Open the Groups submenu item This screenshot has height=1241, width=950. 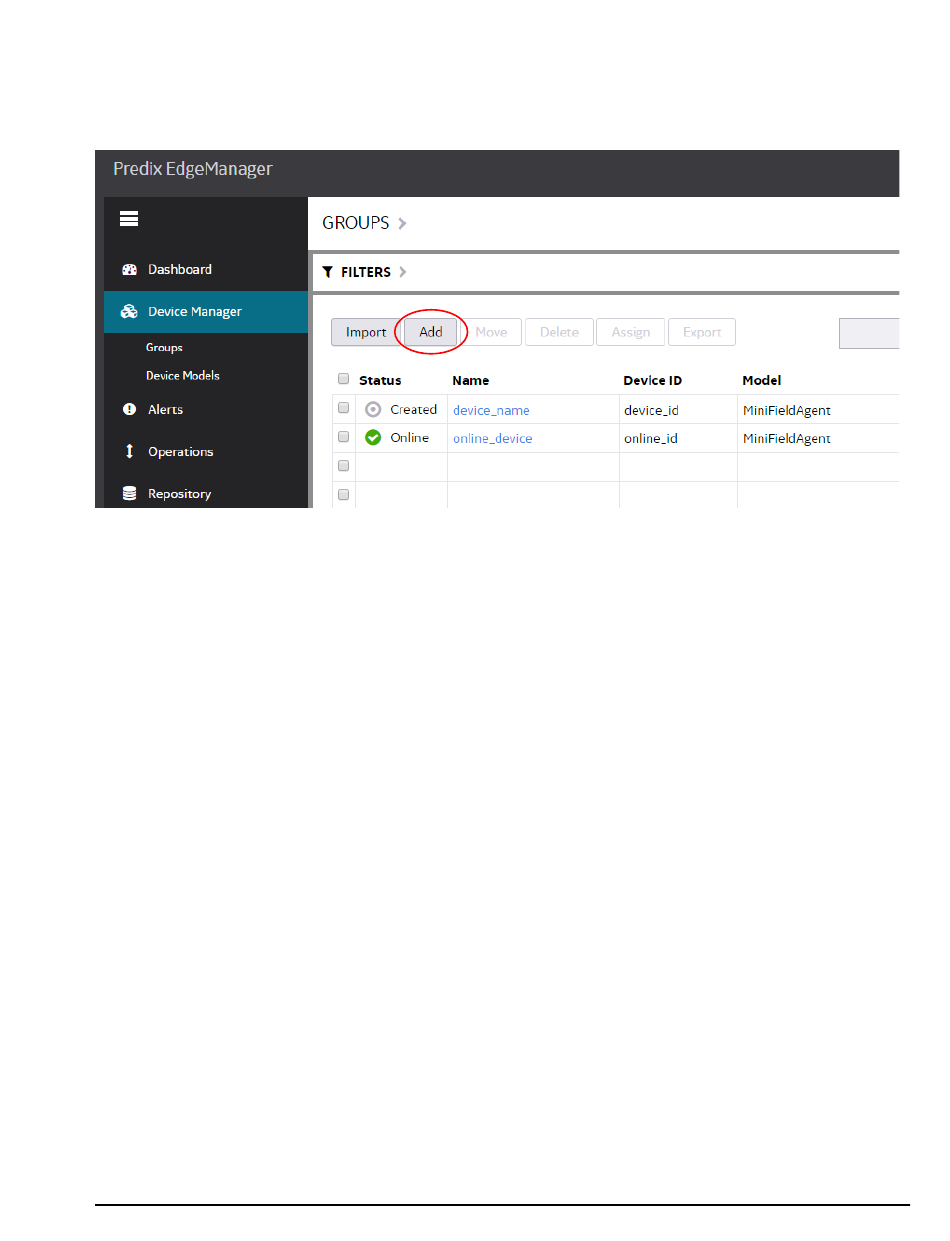tap(164, 347)
